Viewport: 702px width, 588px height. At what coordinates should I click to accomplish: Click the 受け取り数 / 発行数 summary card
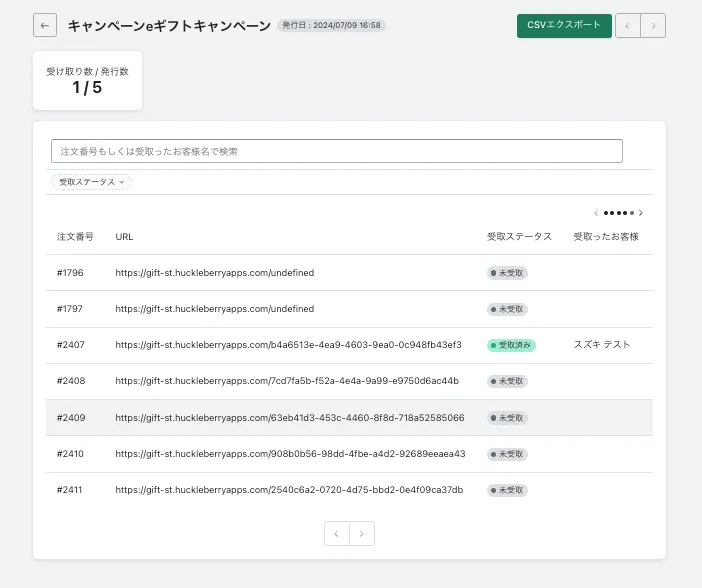[x=87, y=80]
